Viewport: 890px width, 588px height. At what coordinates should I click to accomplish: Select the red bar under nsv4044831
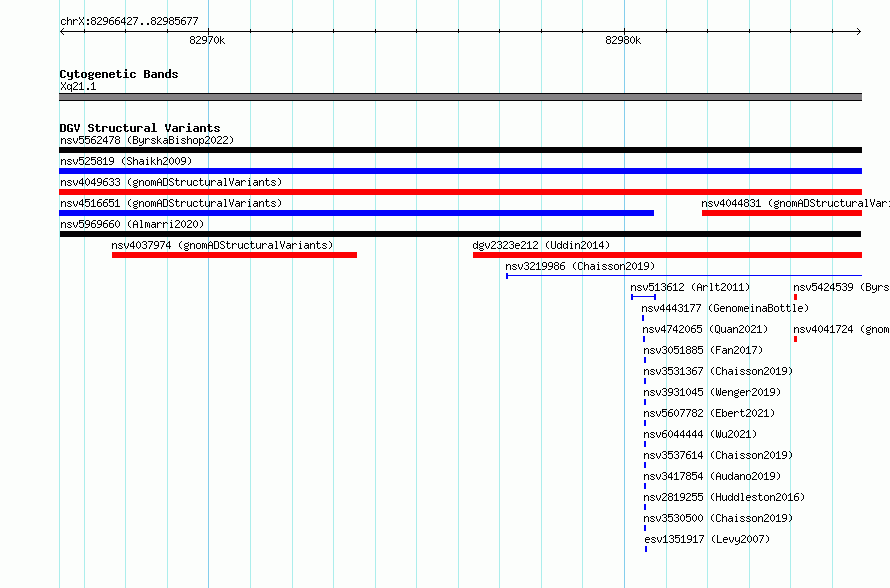[782, 213]
